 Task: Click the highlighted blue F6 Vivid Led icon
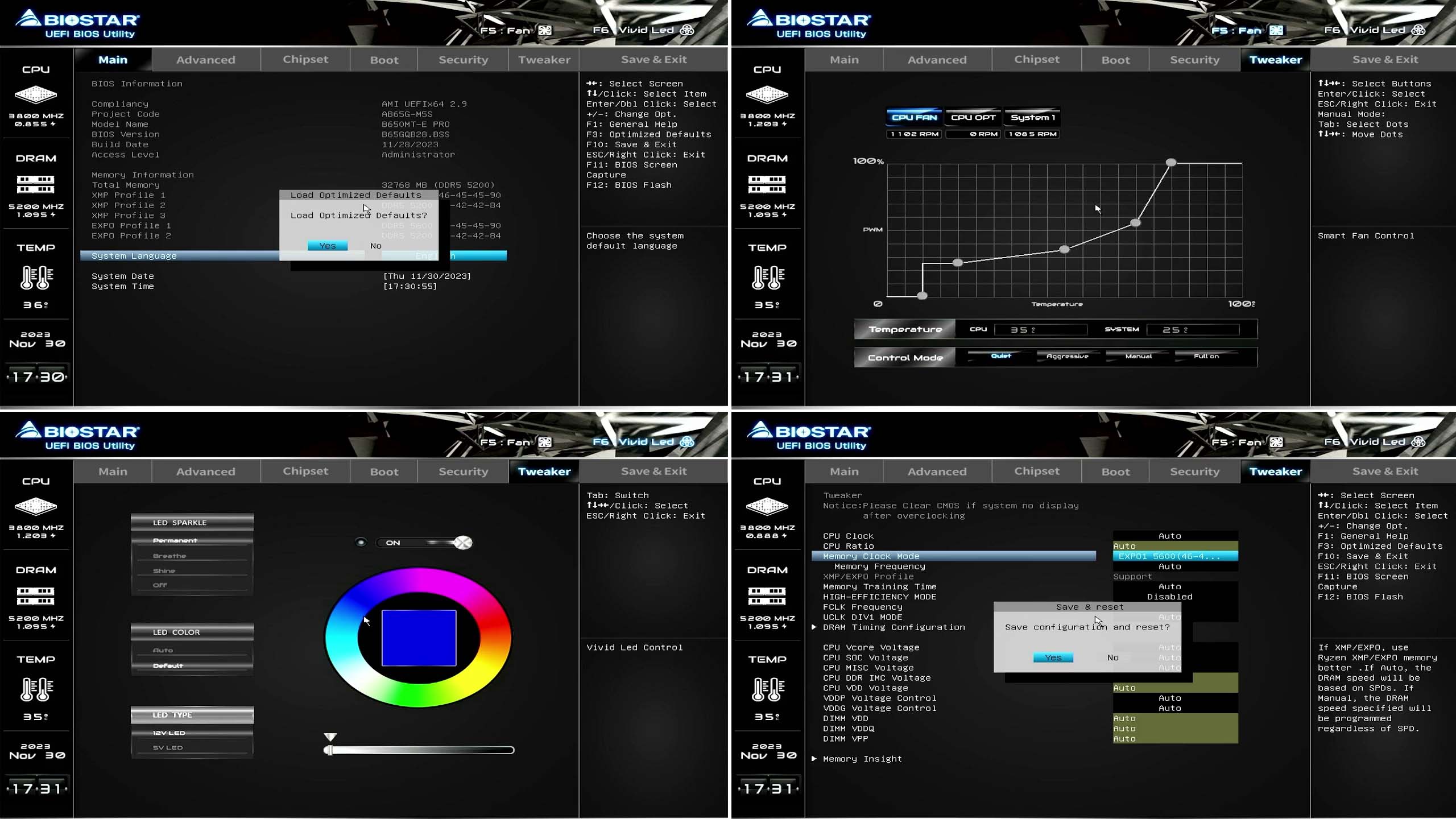pyautogui.click(x=687, y=442)
